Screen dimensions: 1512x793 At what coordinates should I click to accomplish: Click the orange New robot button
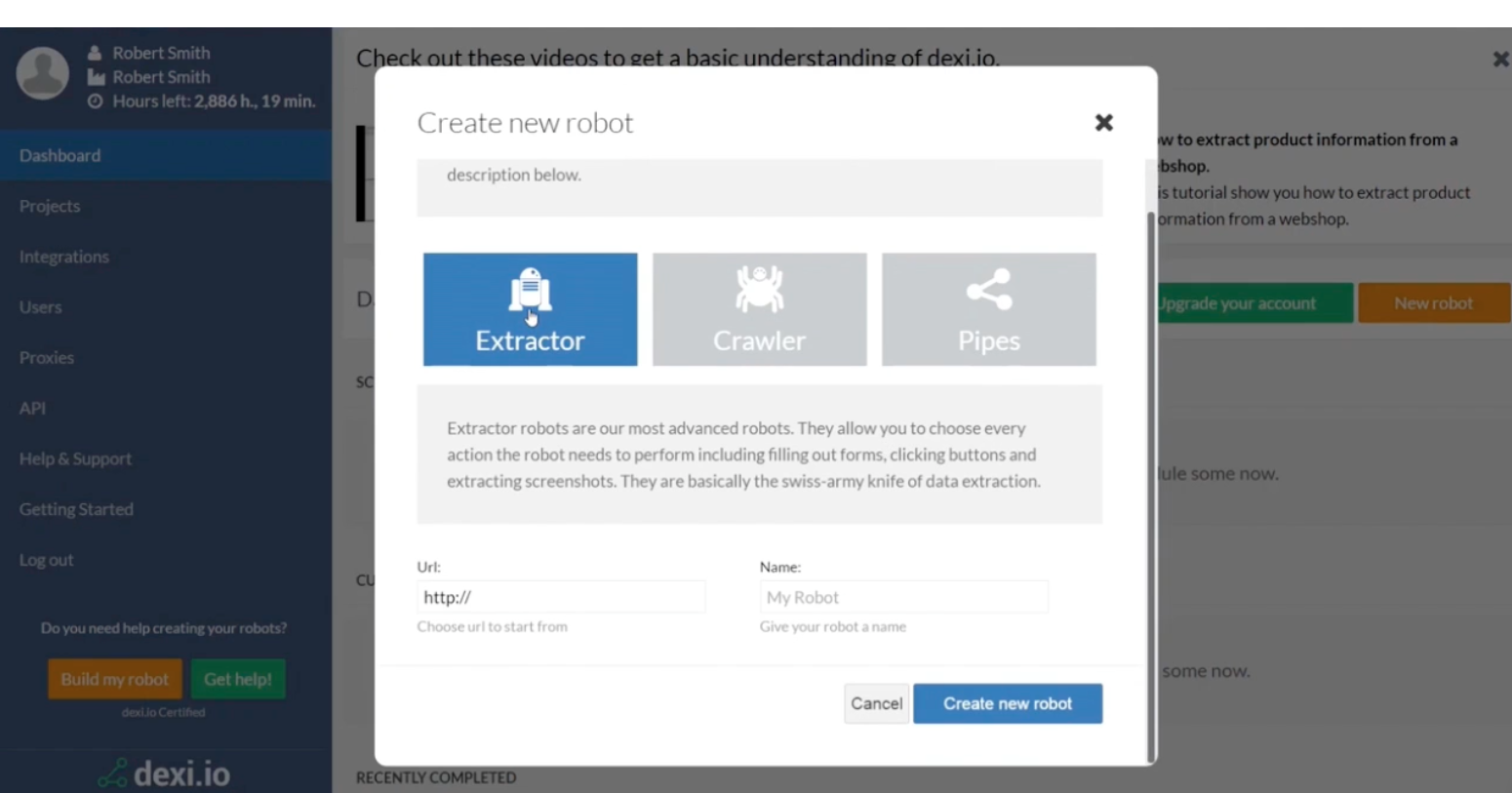point(1433,303)
